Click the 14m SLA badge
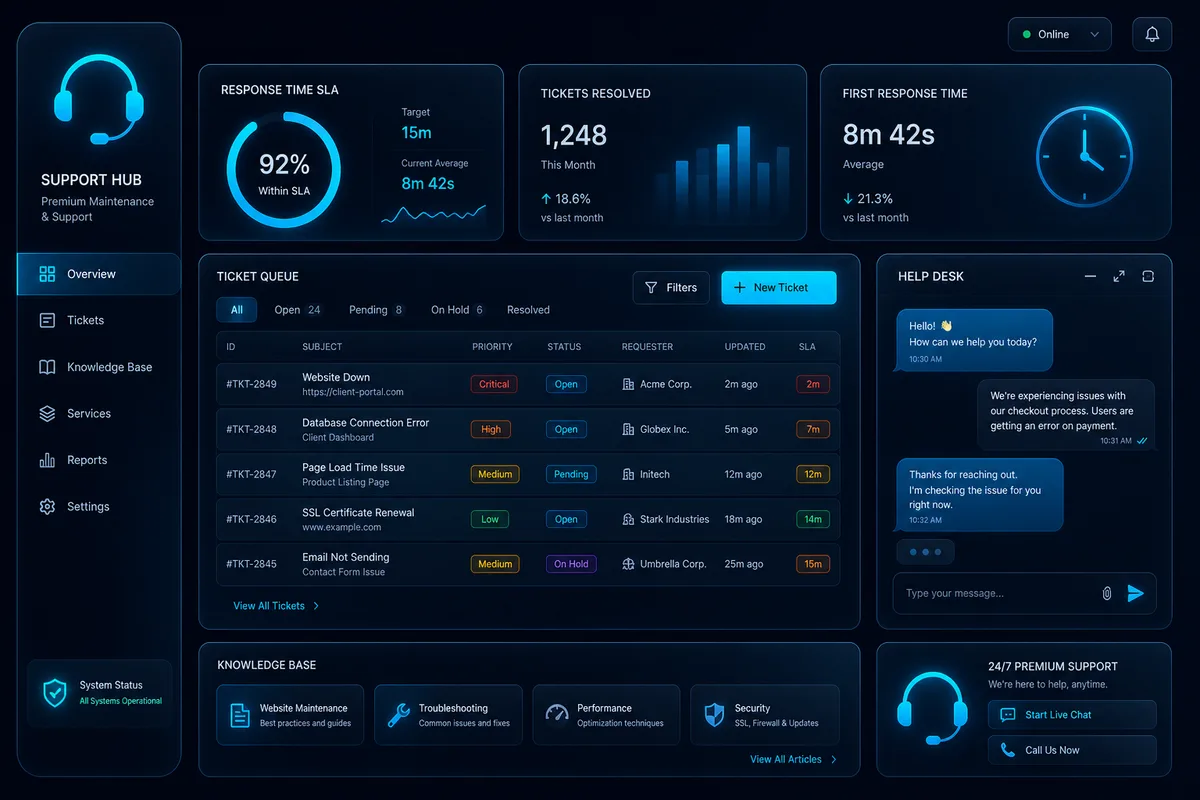The height and width of the screenshot is (800, 1200). (813, 519)
